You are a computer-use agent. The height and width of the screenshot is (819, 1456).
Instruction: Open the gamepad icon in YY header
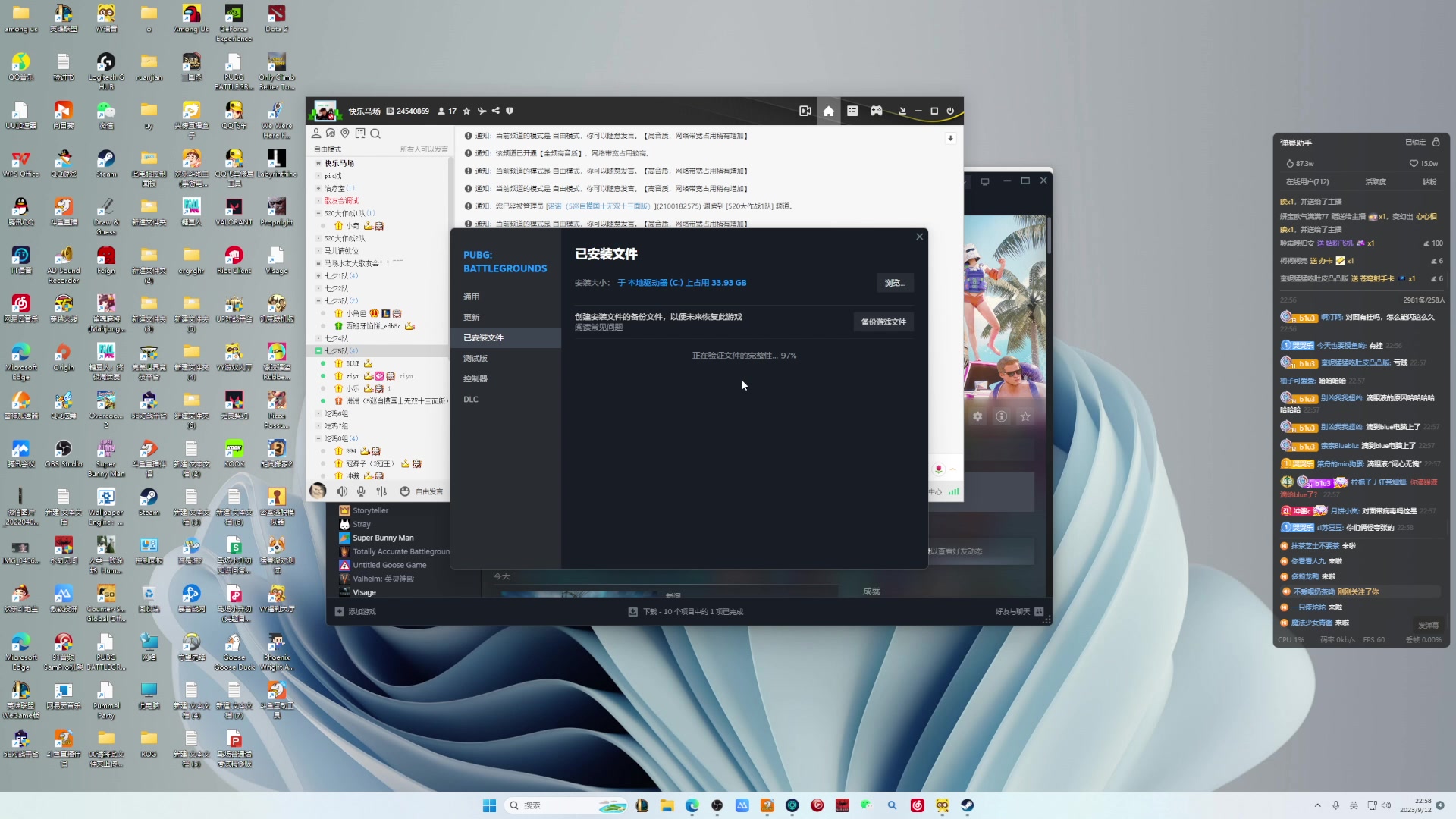(x=876, y=111)
